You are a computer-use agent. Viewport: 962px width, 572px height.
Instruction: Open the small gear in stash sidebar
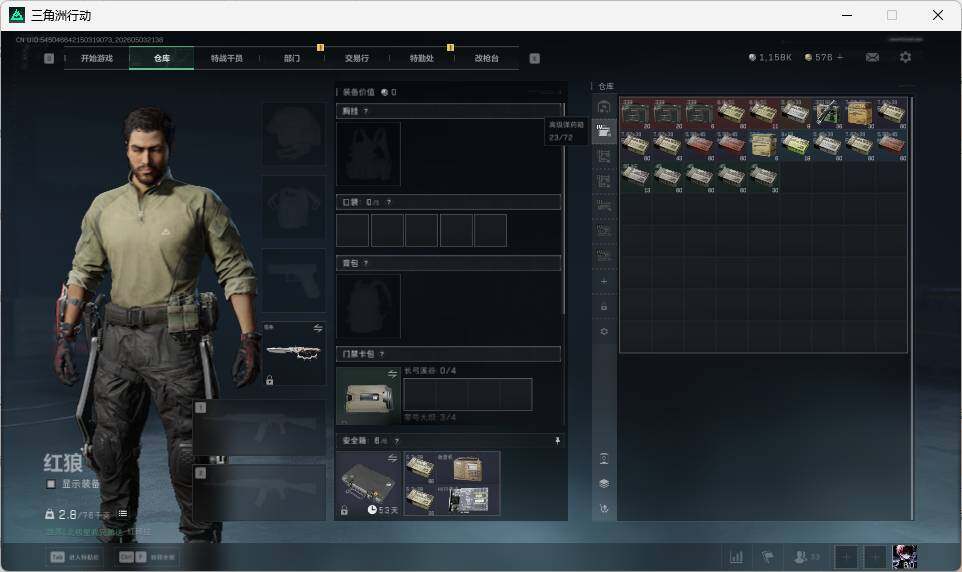[x=604, y=331]
